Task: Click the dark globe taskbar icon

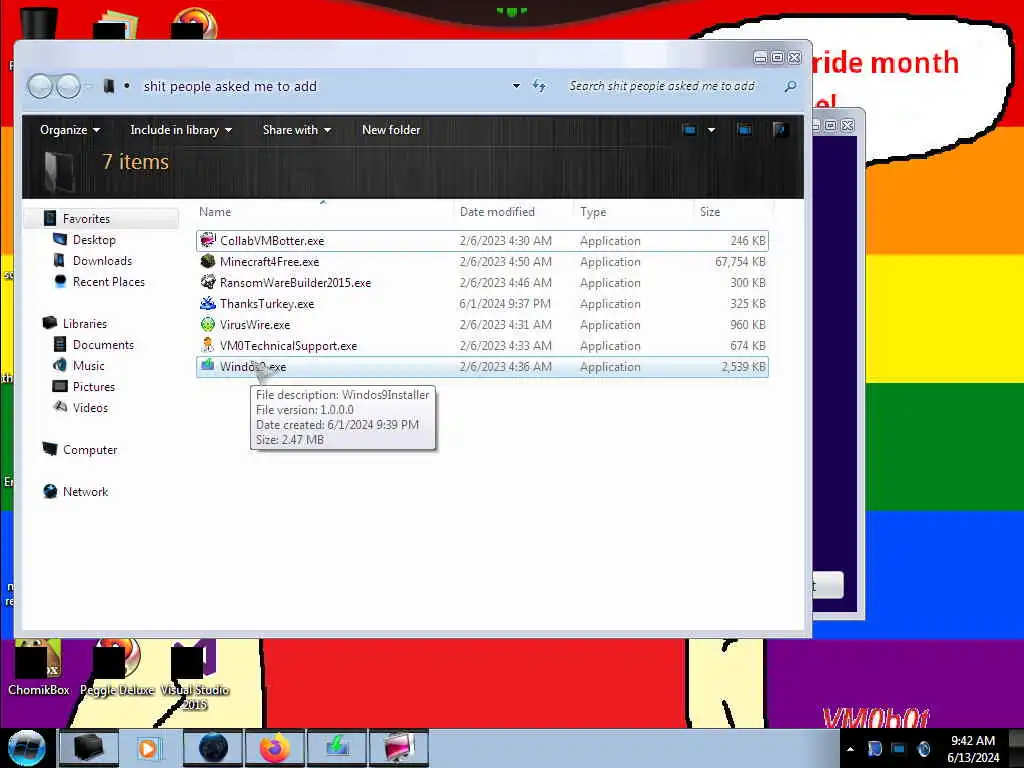Action: [x=213, y=748]
